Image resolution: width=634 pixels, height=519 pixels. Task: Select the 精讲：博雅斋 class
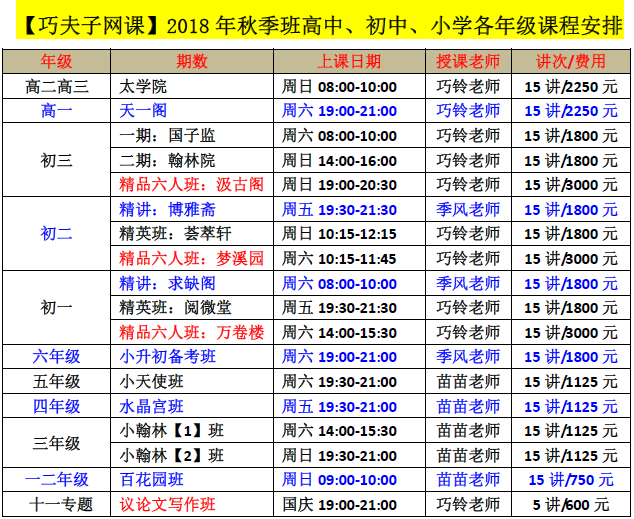tap(167, 209)
